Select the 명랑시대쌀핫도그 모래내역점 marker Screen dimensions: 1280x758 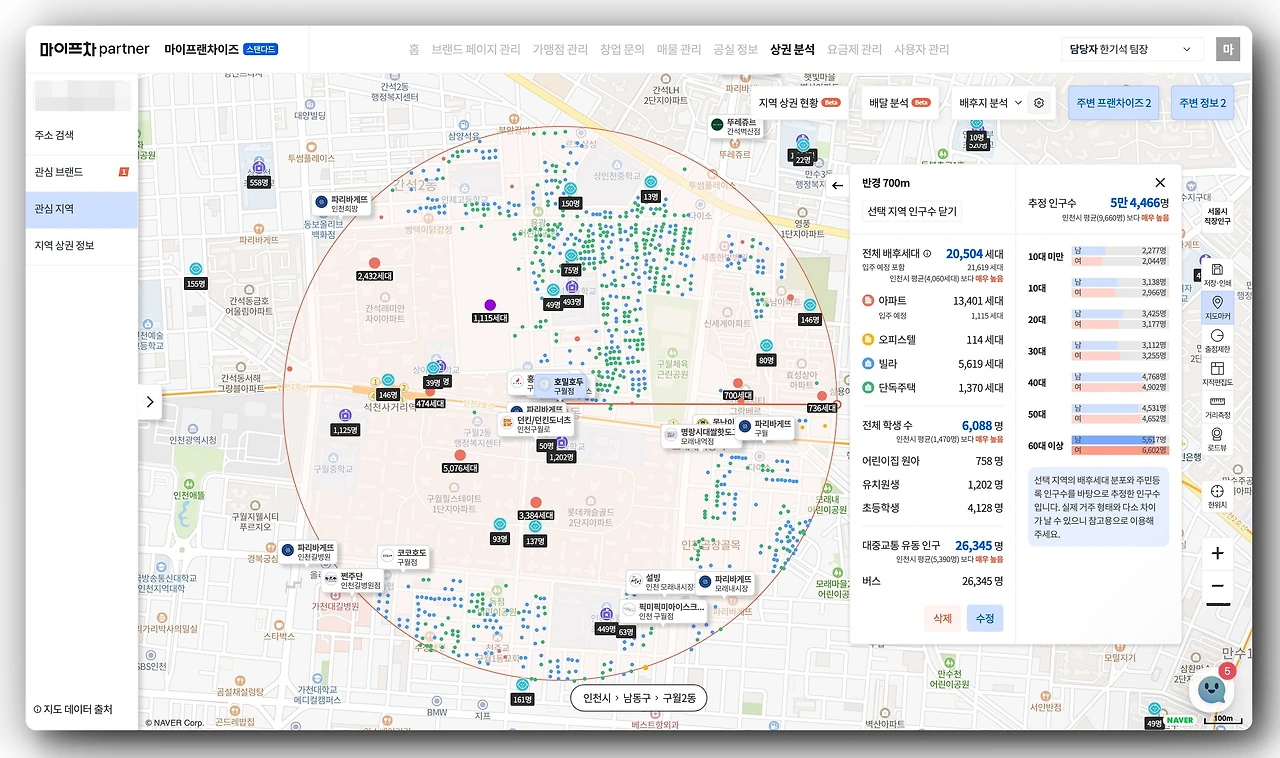tap(699, 435)
